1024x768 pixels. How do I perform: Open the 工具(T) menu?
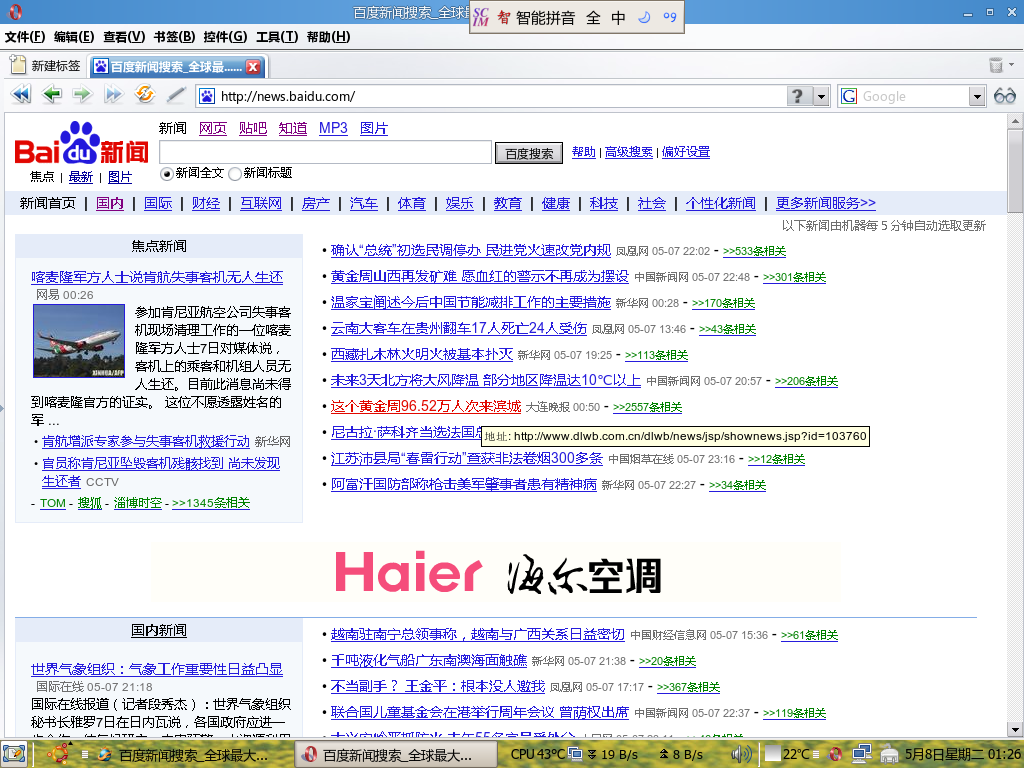[277, 37]
